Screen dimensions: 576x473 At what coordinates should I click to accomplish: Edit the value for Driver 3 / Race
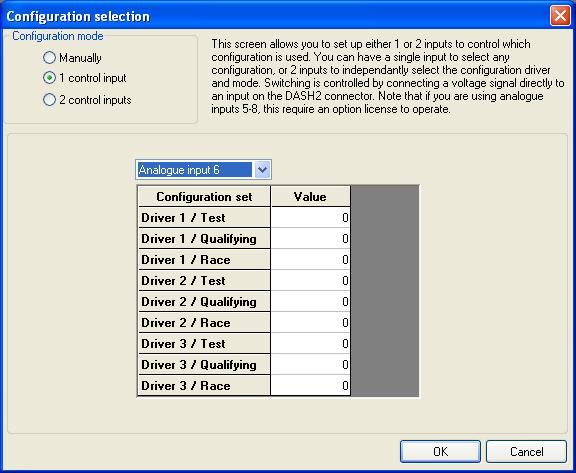310,385
